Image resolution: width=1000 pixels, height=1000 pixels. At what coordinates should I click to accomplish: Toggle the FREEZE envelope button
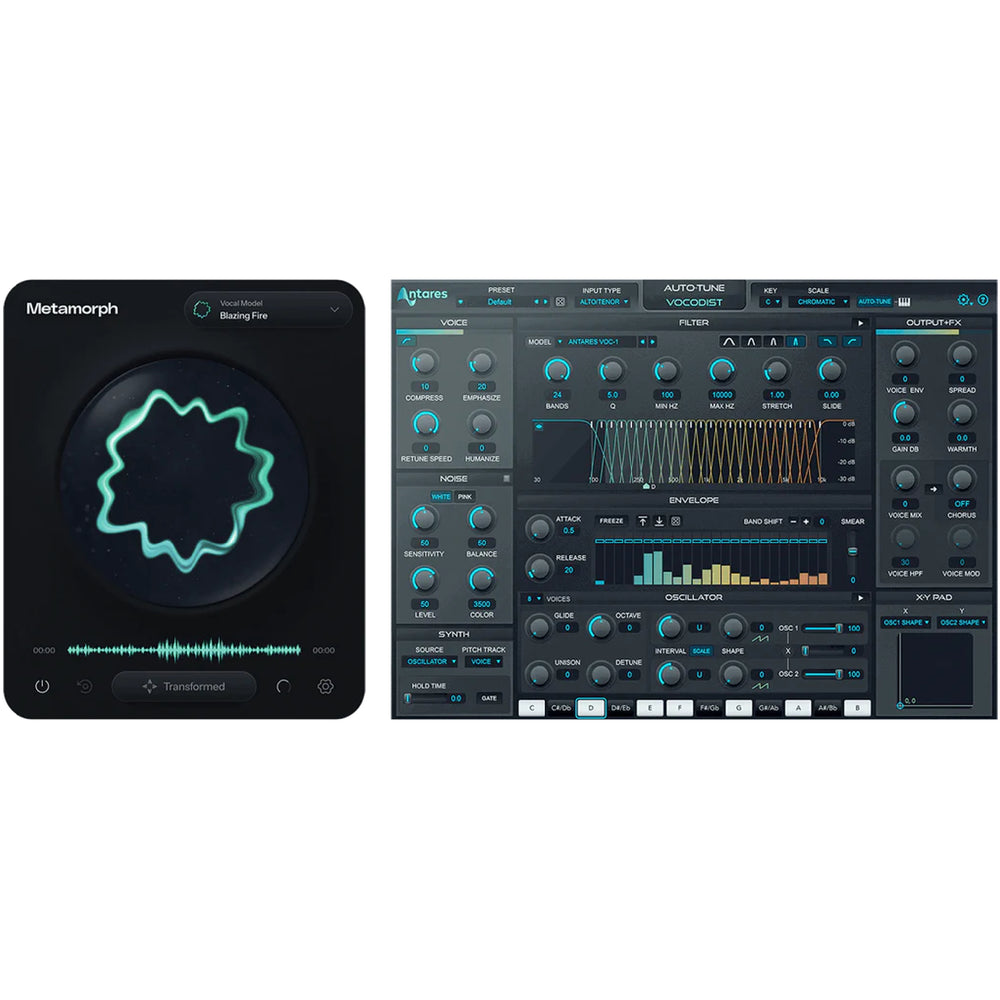pos(611,521)
